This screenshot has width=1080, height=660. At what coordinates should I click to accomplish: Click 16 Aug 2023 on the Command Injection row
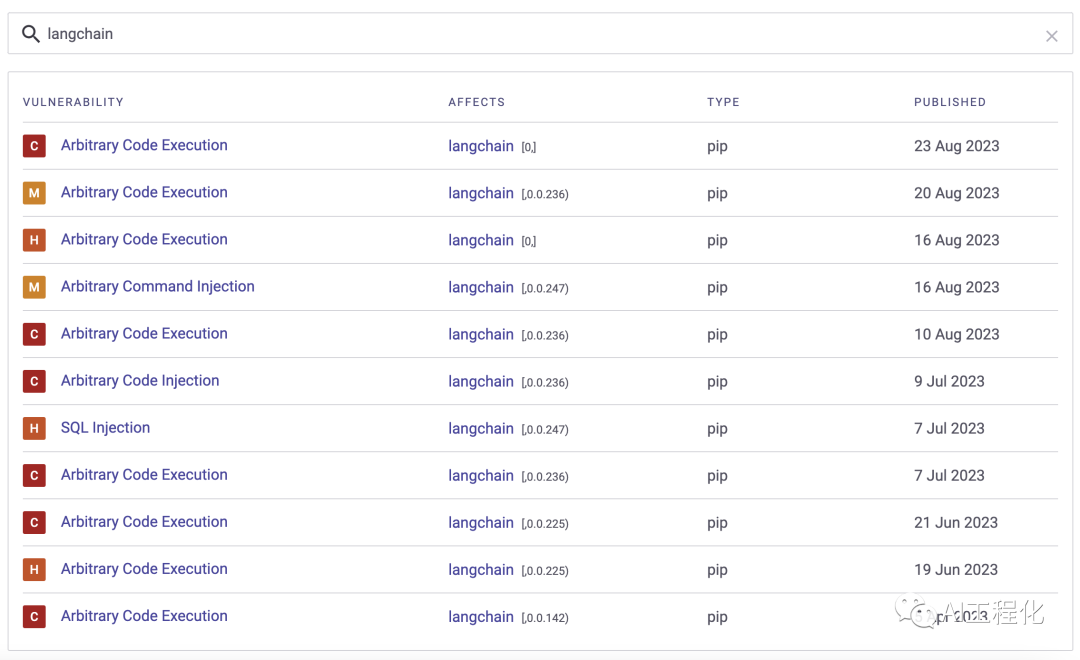click(957, 287)
